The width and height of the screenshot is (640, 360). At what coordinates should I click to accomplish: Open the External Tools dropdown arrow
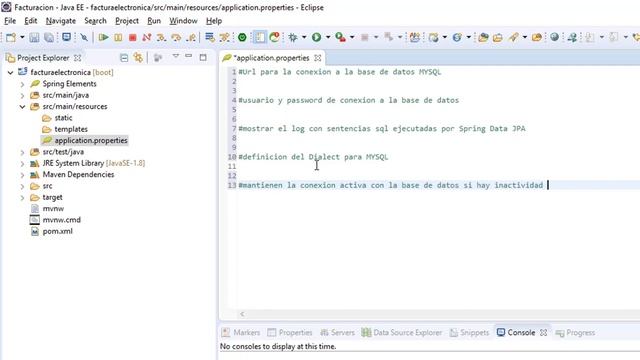pos(352,38)
